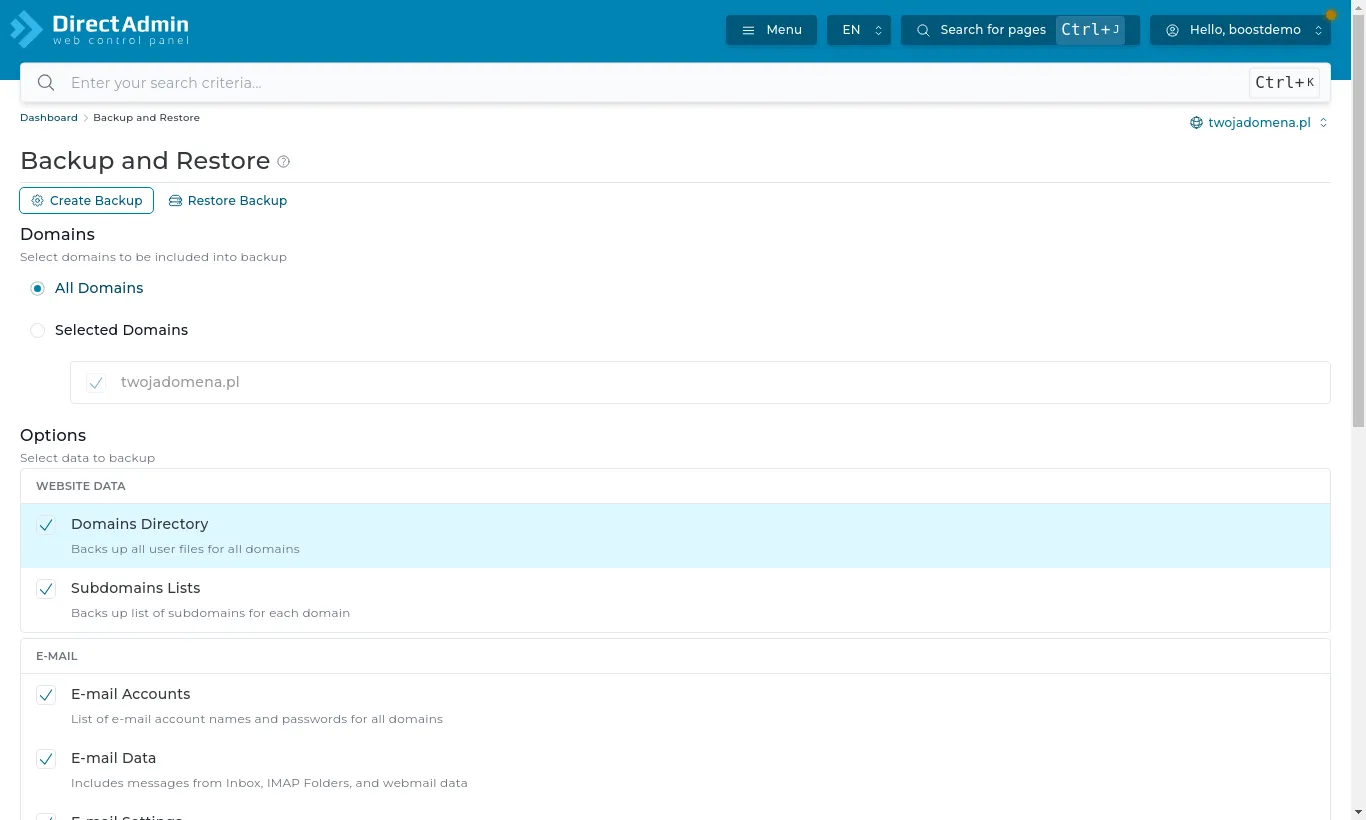Open the EN language selector

tap(858, 30)
